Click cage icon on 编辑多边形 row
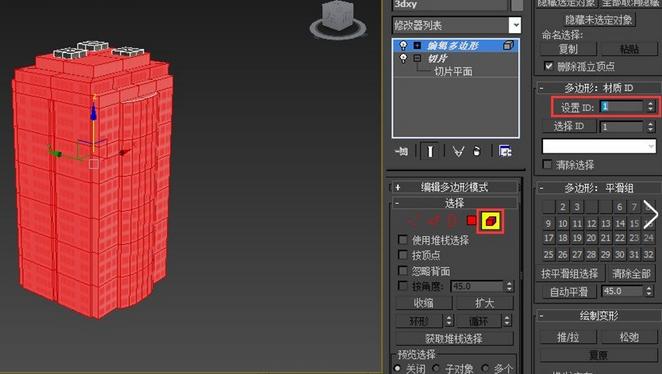 508,45
